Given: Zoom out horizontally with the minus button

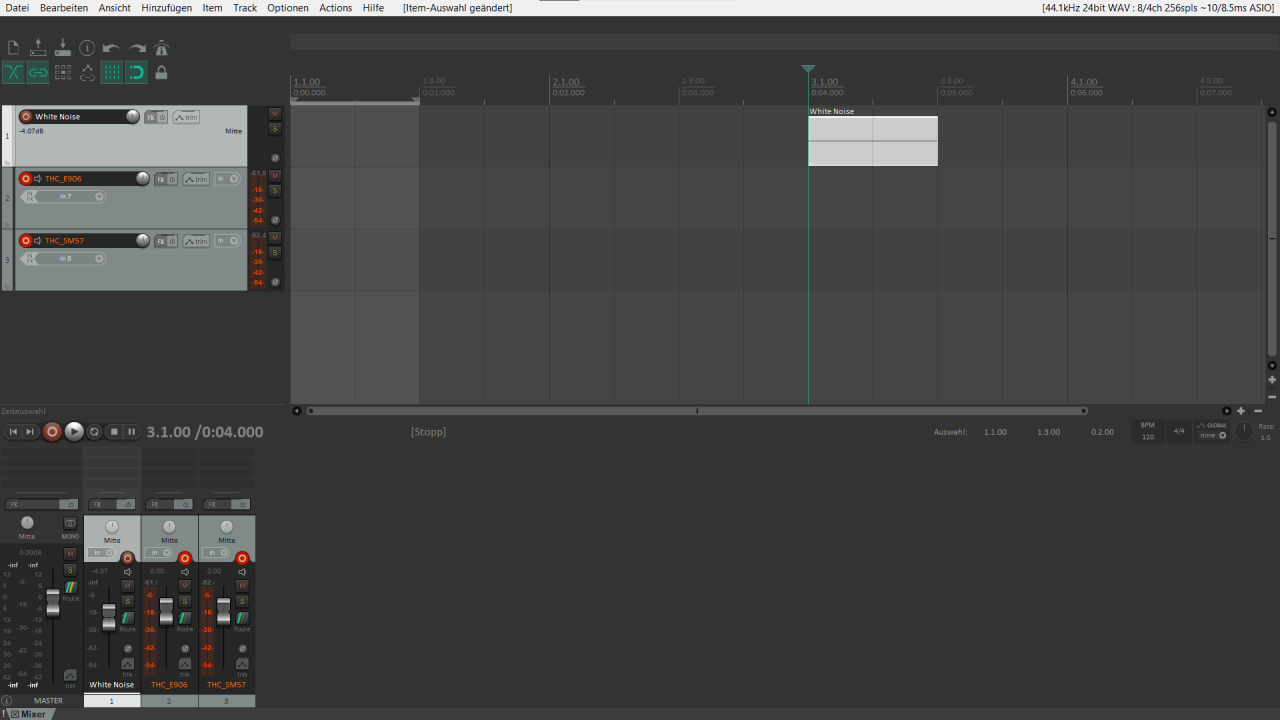Looking at the screenshot, I should click(x=1258, y=411).
